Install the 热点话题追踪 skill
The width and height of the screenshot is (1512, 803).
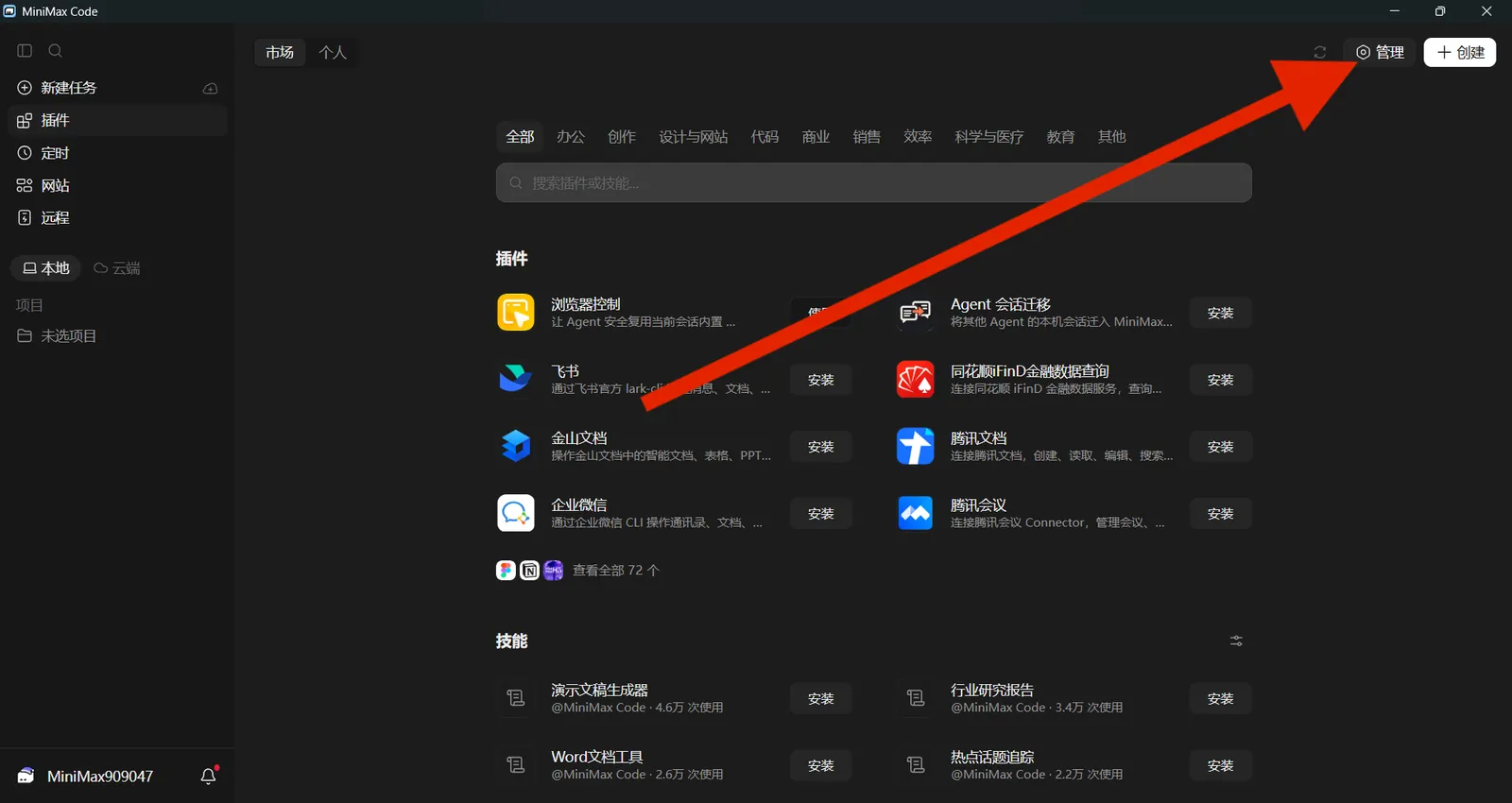pos(1221,765)
